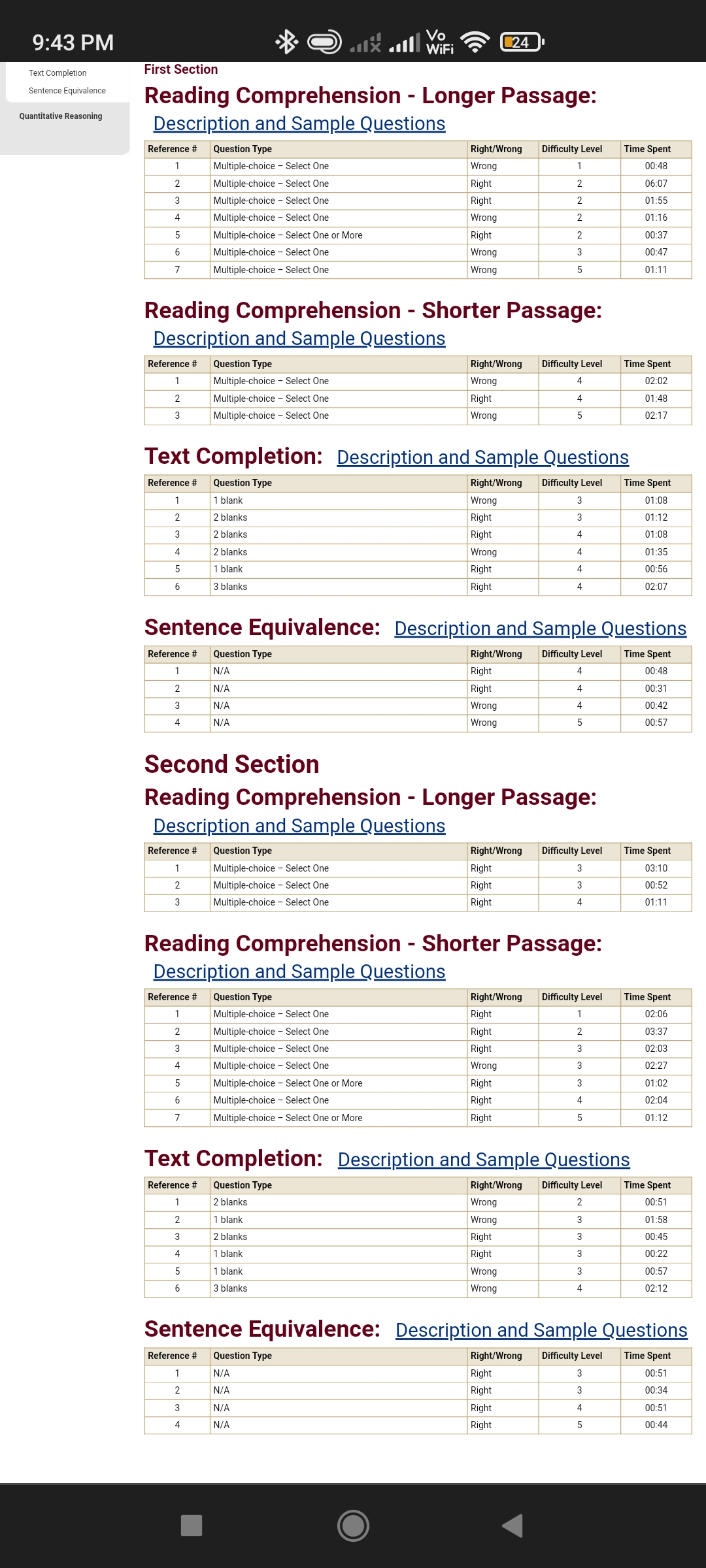Tap the Android back navigation button
Image resolution: width=706 pixels, height=1568 pixels.
(x=513, y=1526)
